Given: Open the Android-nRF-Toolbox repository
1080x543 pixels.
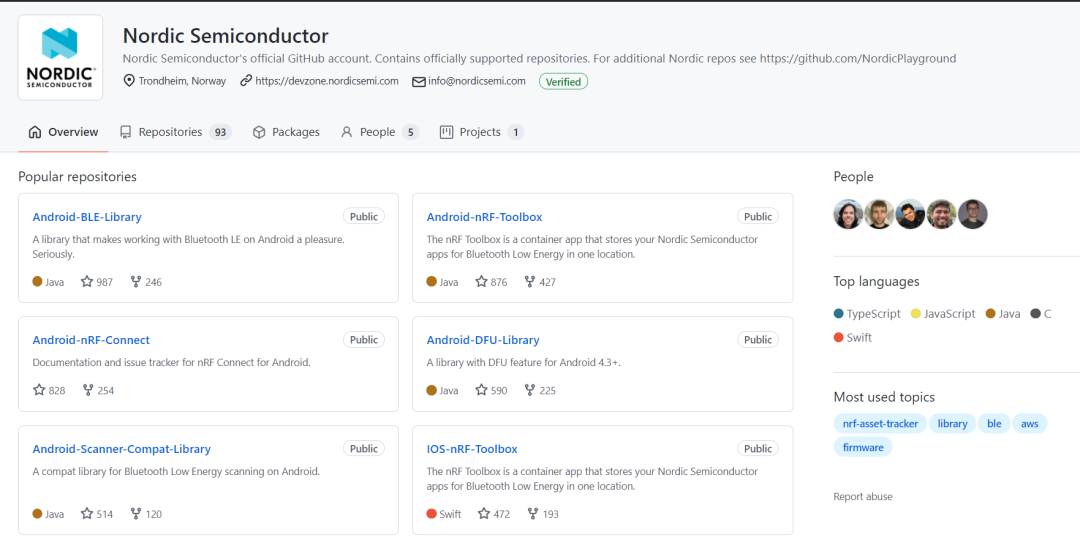Looking at the screenshot, I should [x=484, y=217].
